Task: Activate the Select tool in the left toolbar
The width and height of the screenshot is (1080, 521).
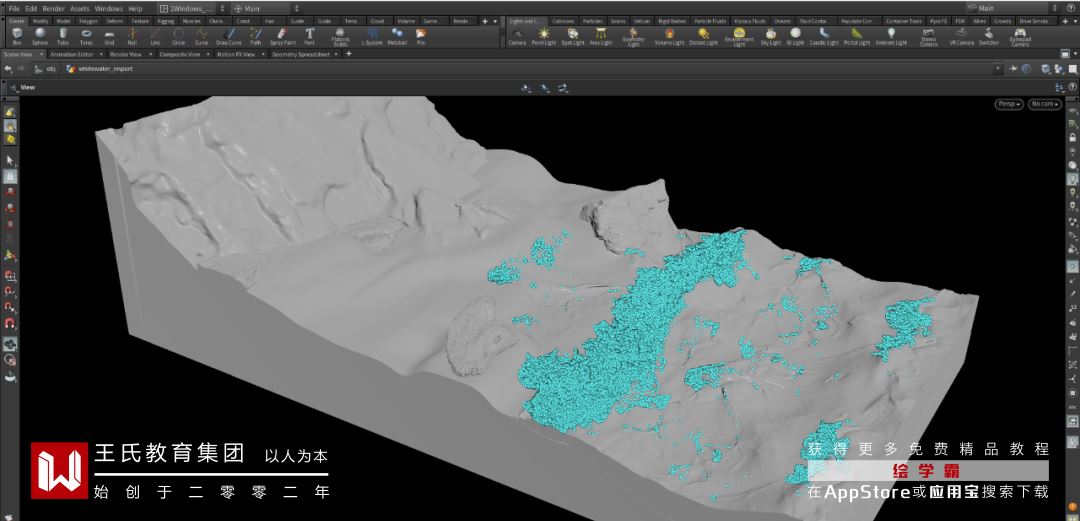Action: click(x=10, y=160)
